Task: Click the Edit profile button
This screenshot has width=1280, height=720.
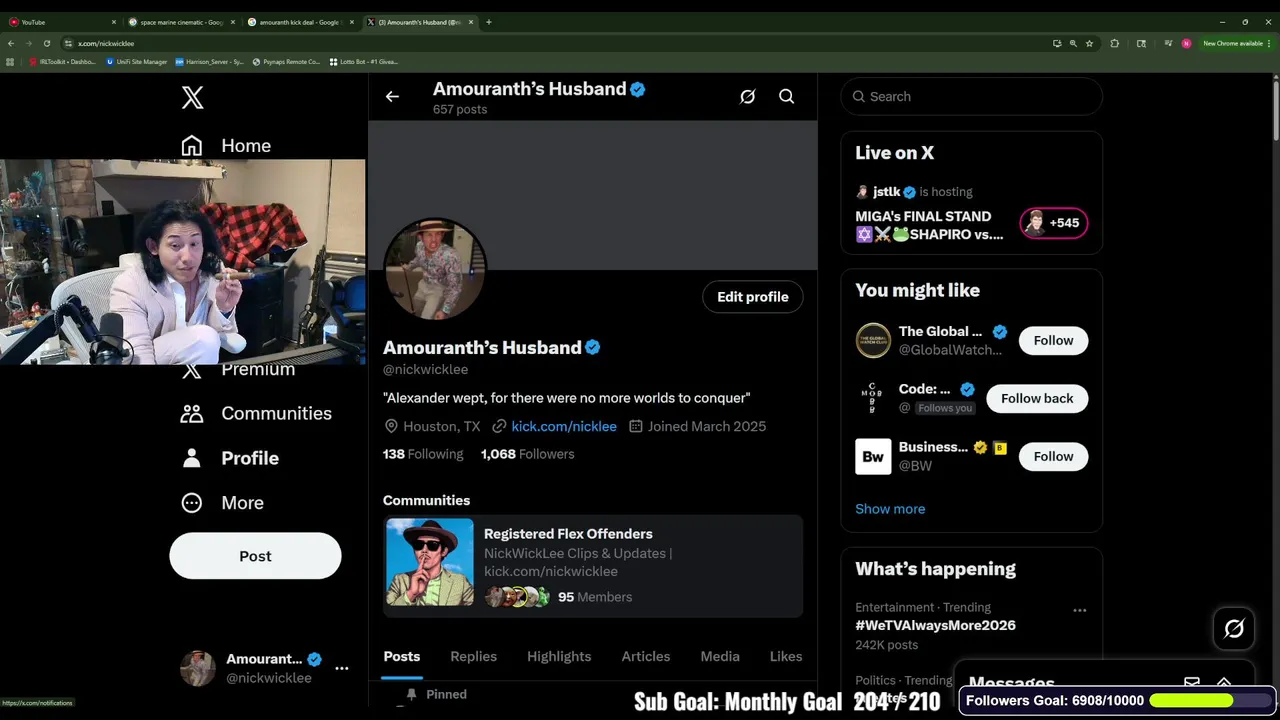Action: (x=753, y=297)
